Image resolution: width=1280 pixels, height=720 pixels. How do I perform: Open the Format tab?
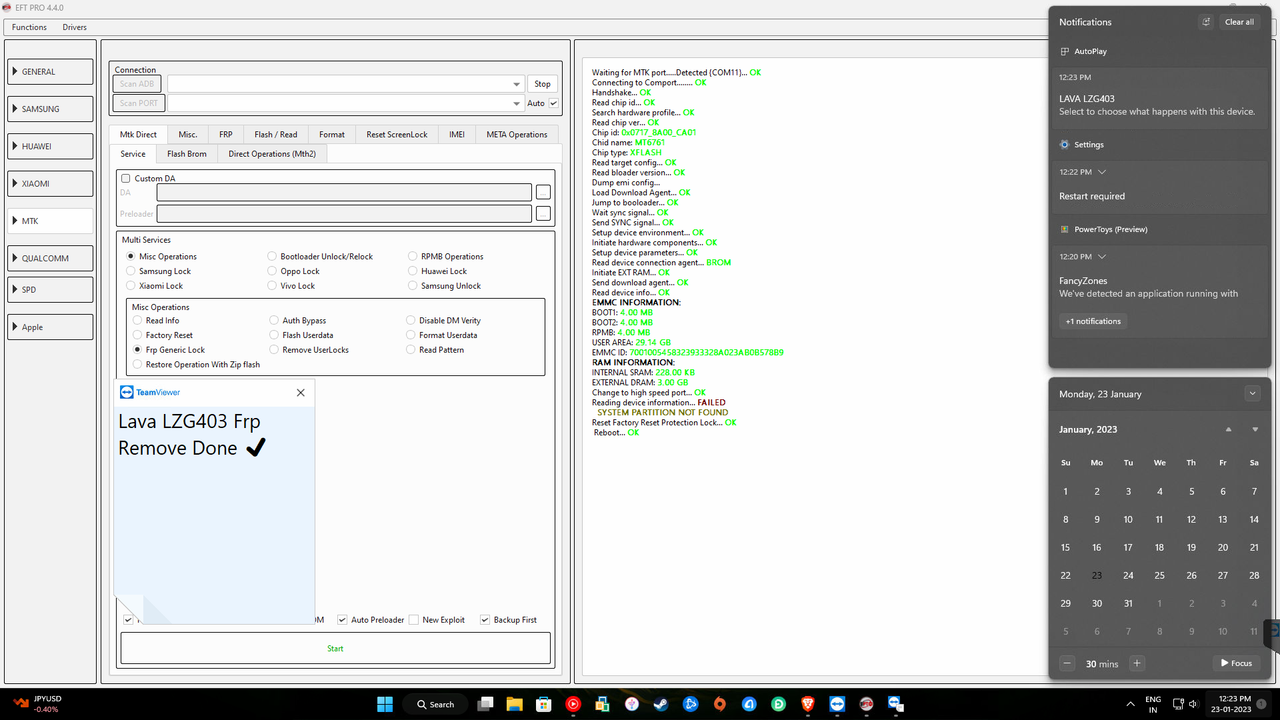tap(332, 134)
